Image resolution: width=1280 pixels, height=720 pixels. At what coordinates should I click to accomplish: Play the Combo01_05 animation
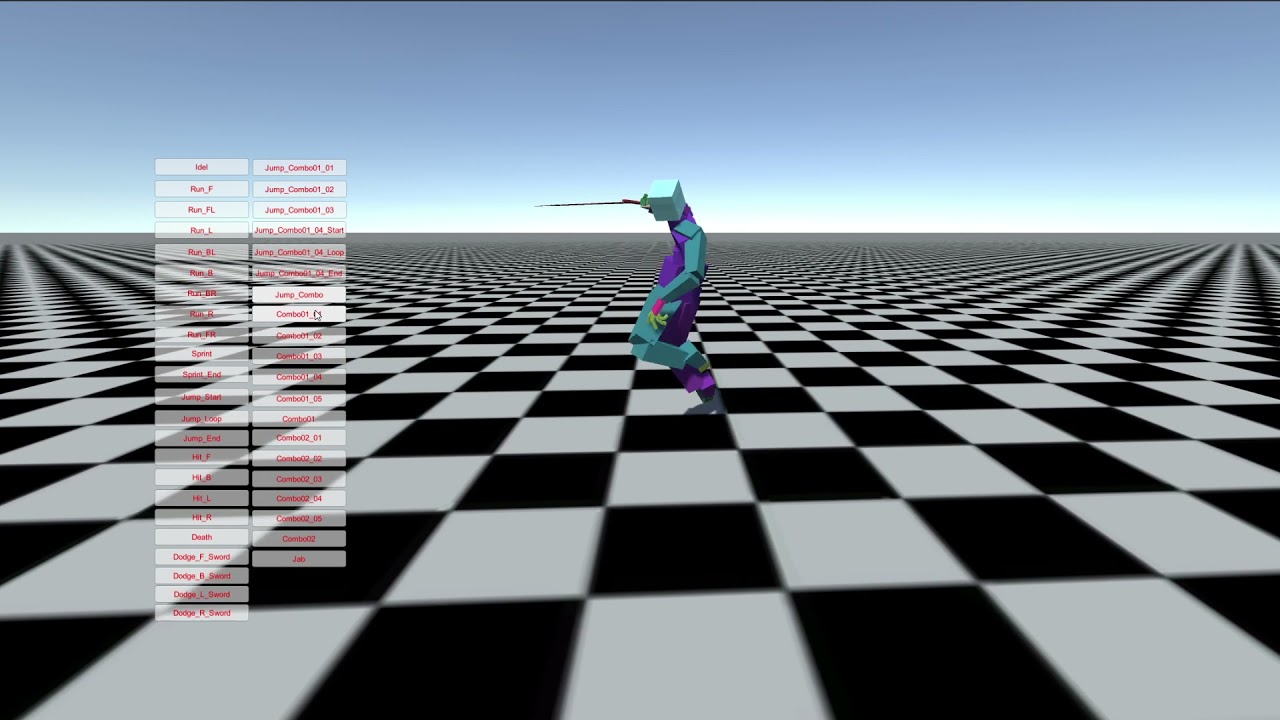(299, 398)
